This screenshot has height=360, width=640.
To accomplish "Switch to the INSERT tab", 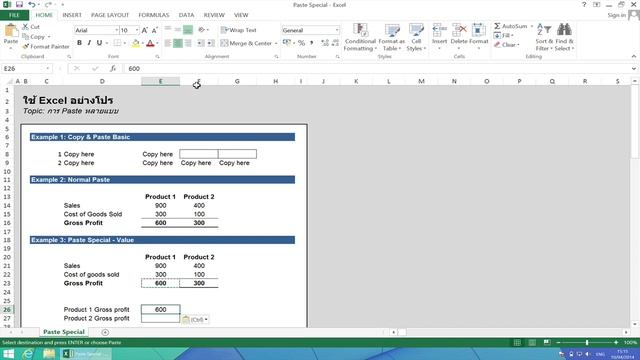I will (x=72, y=15).
